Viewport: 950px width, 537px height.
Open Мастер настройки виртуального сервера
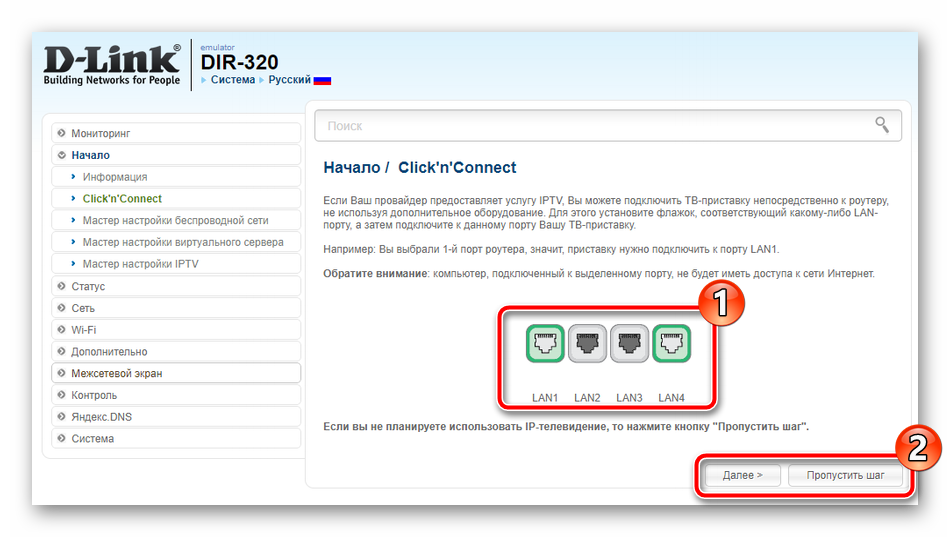(176, 242)
